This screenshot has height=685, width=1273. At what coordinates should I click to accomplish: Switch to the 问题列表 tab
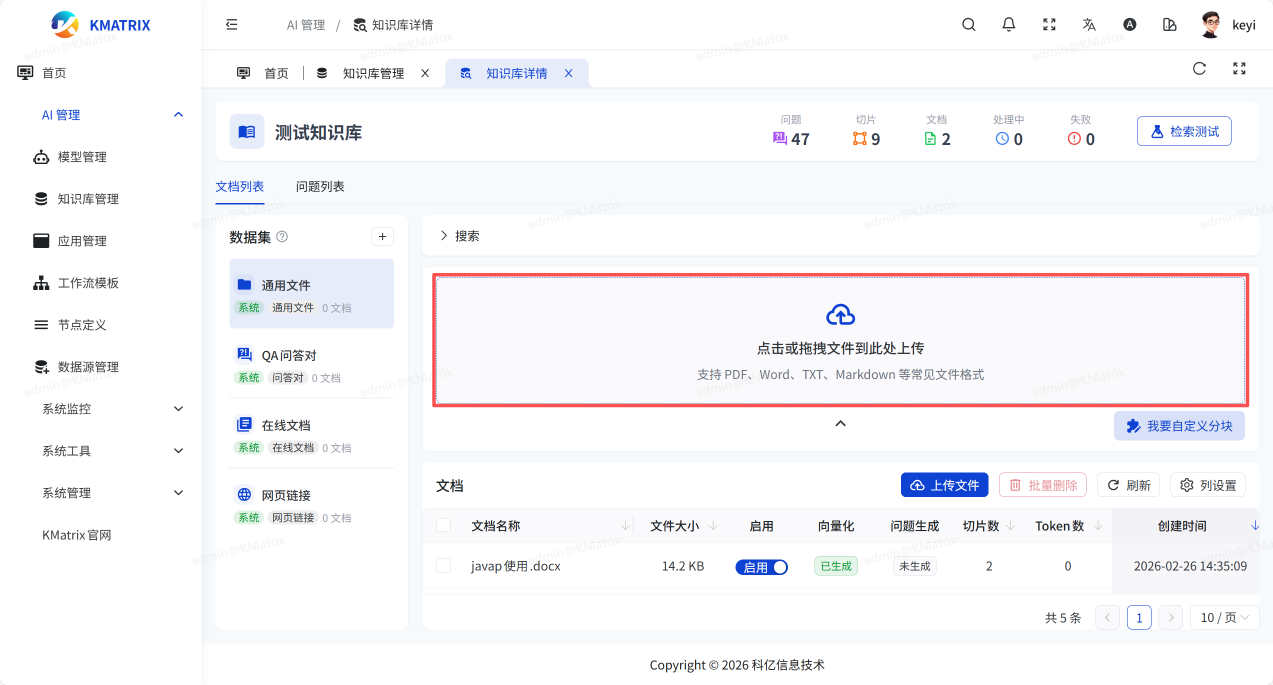[320, 187]
